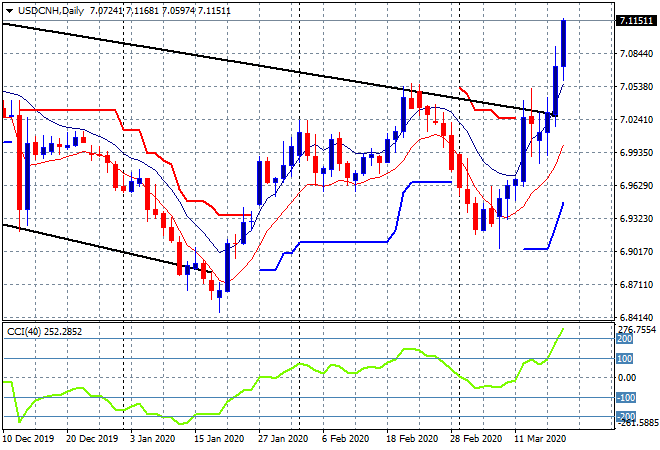The image size is (660, 450).
Task: Click the 6.96290 price axis label
Action: [x=636, y=186]
